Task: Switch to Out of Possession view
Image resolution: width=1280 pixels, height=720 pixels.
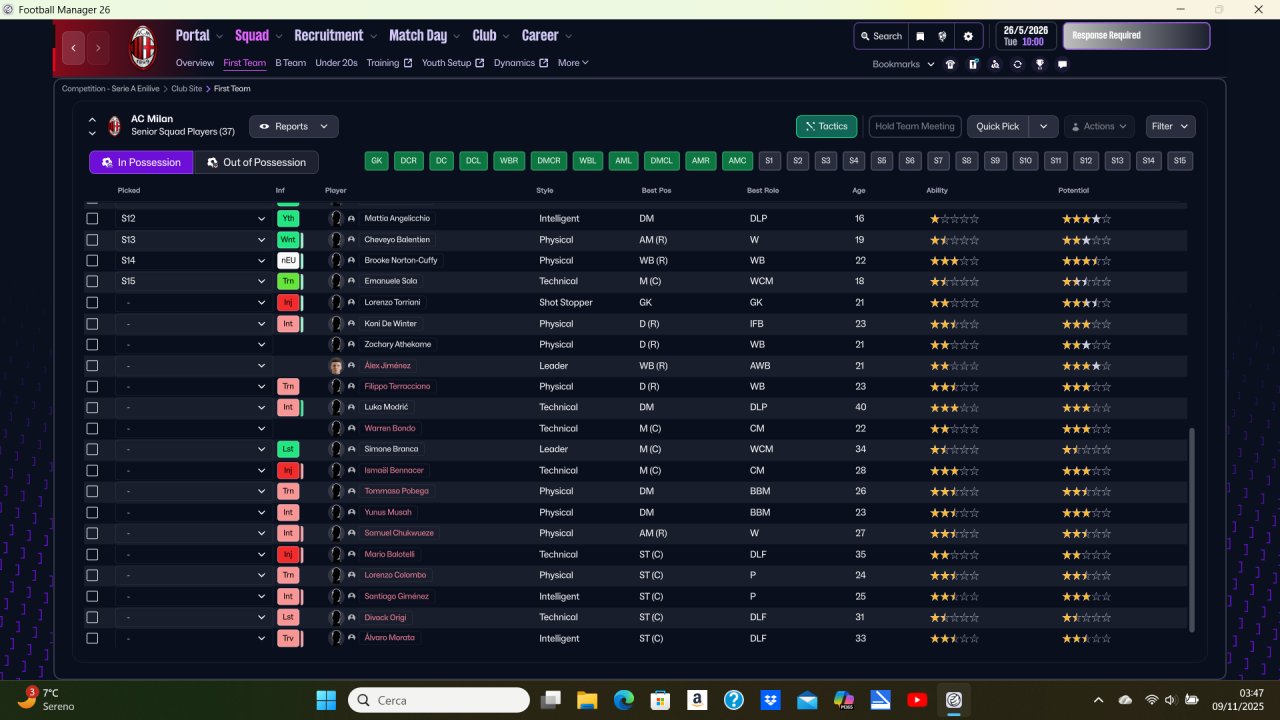Action: pyautogui.click(x=256, y=162)
